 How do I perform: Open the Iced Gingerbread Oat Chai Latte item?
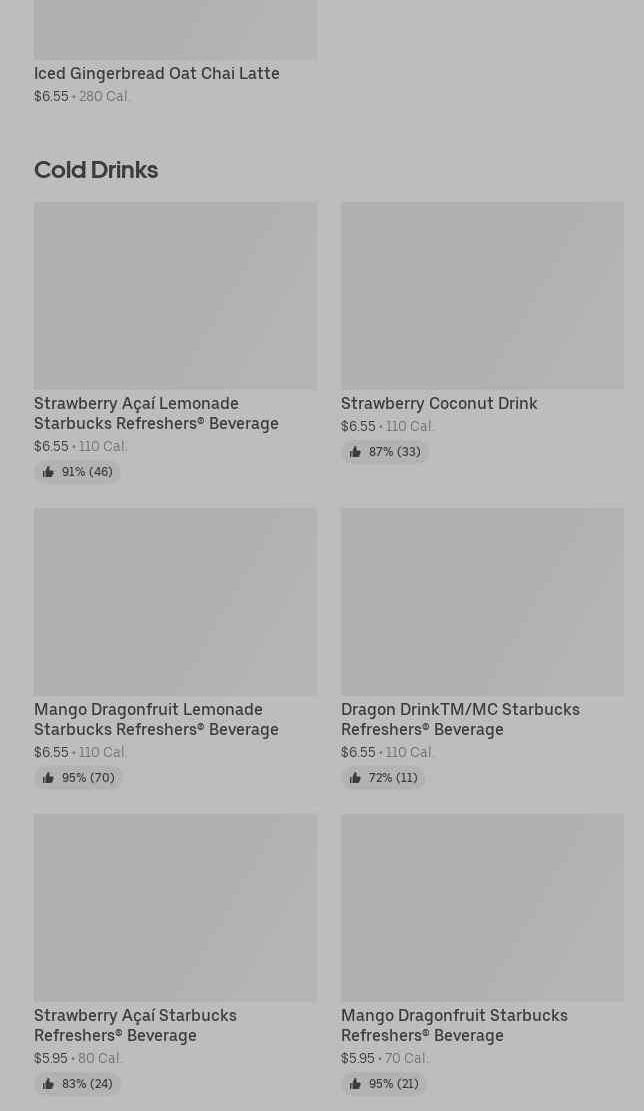tap(157, 73)
